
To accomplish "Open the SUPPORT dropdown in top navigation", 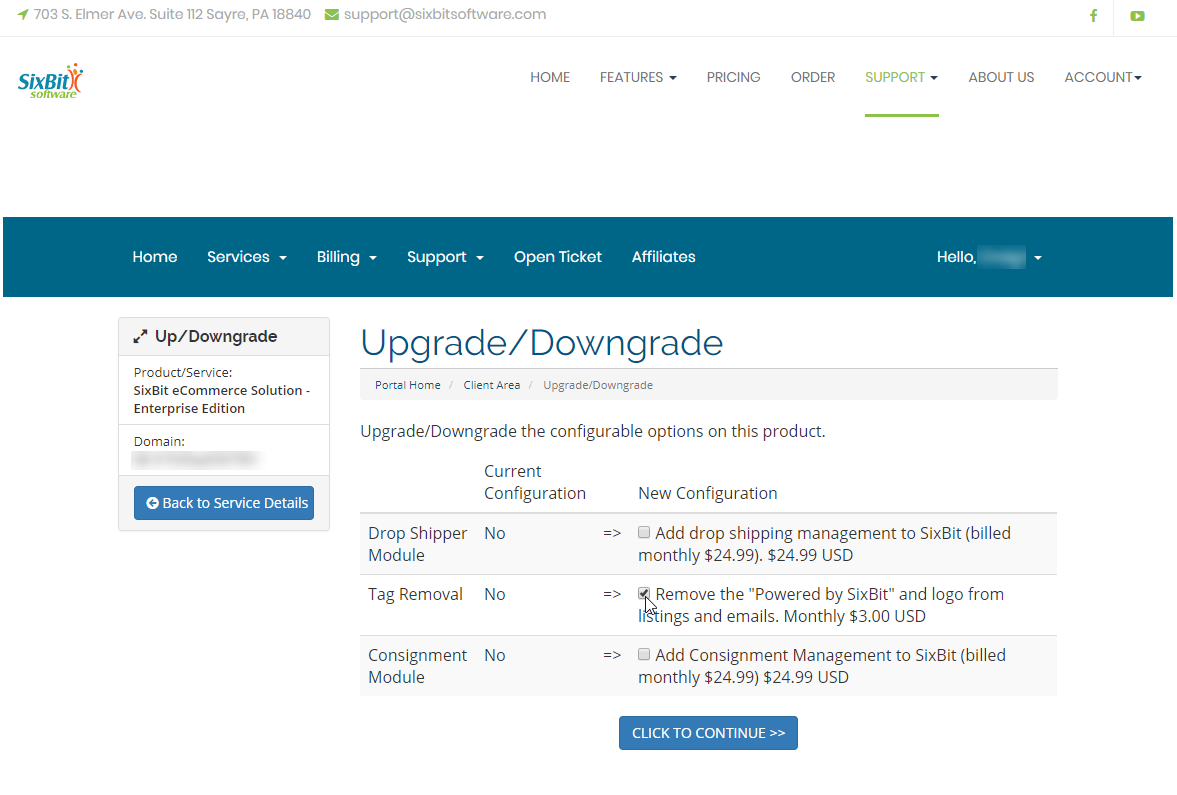I will coord(902,77).
